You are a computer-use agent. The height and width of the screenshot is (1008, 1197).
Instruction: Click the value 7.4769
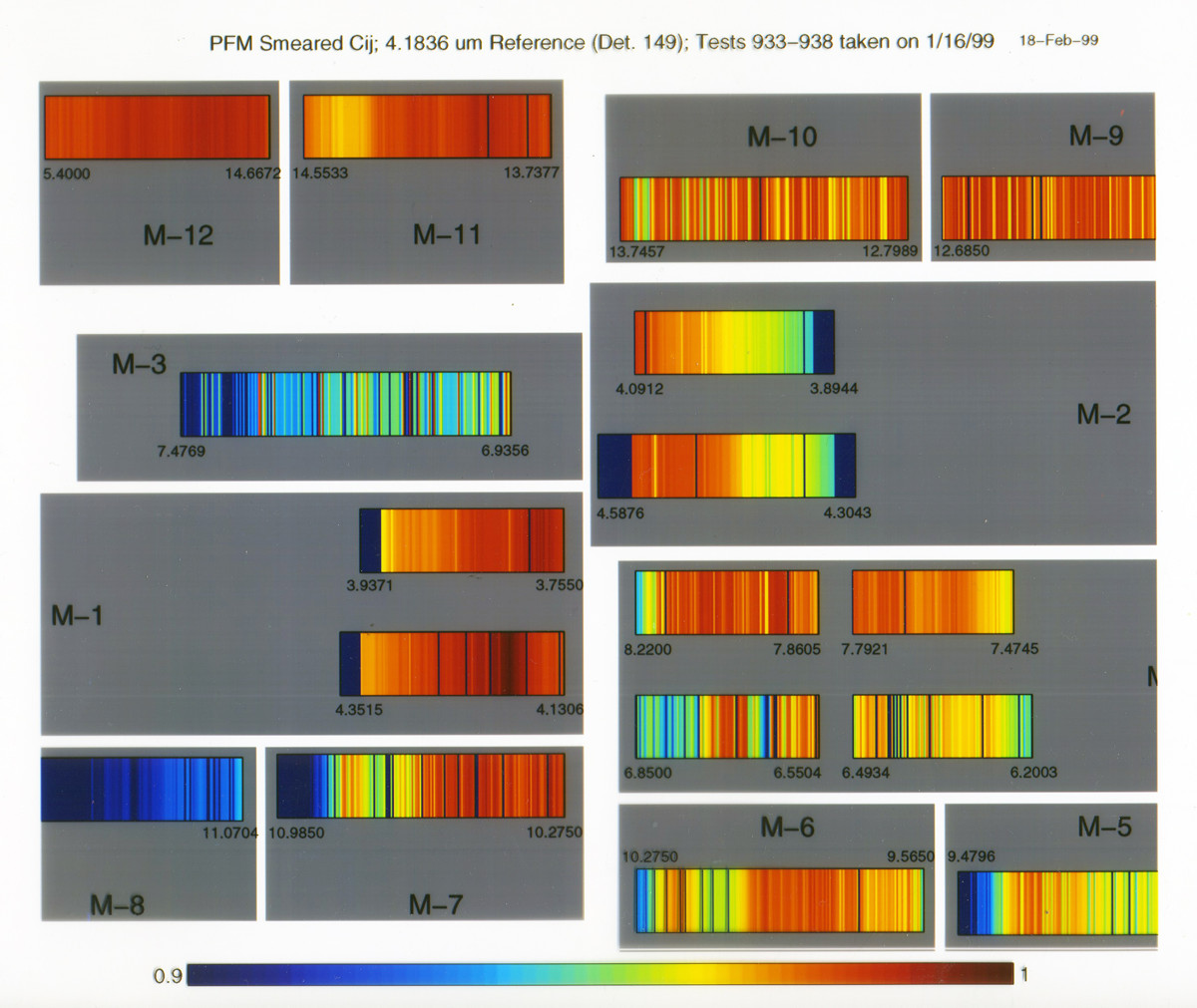coord(181,452)
